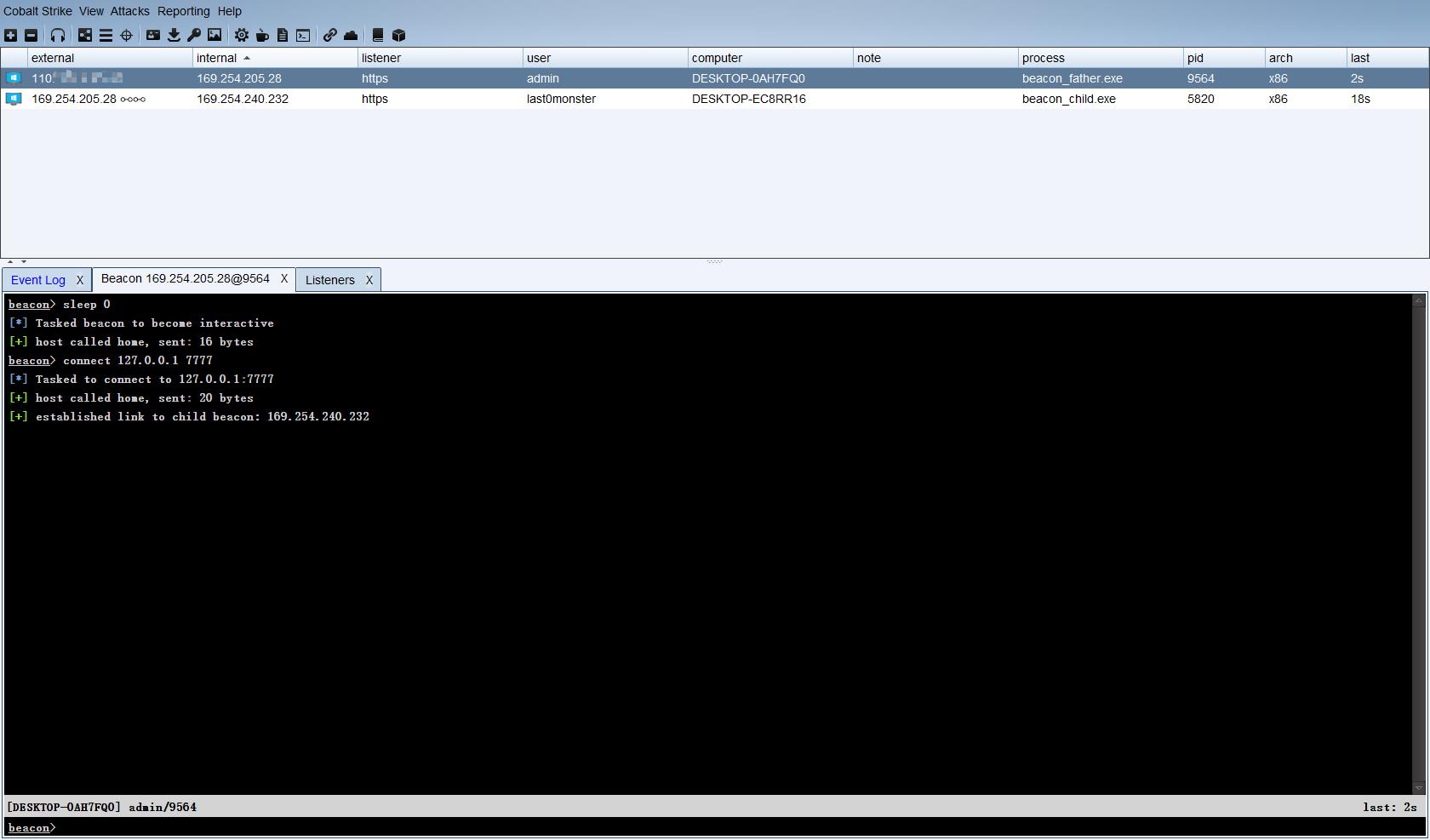Sort by the process column header

[1101, 58]
